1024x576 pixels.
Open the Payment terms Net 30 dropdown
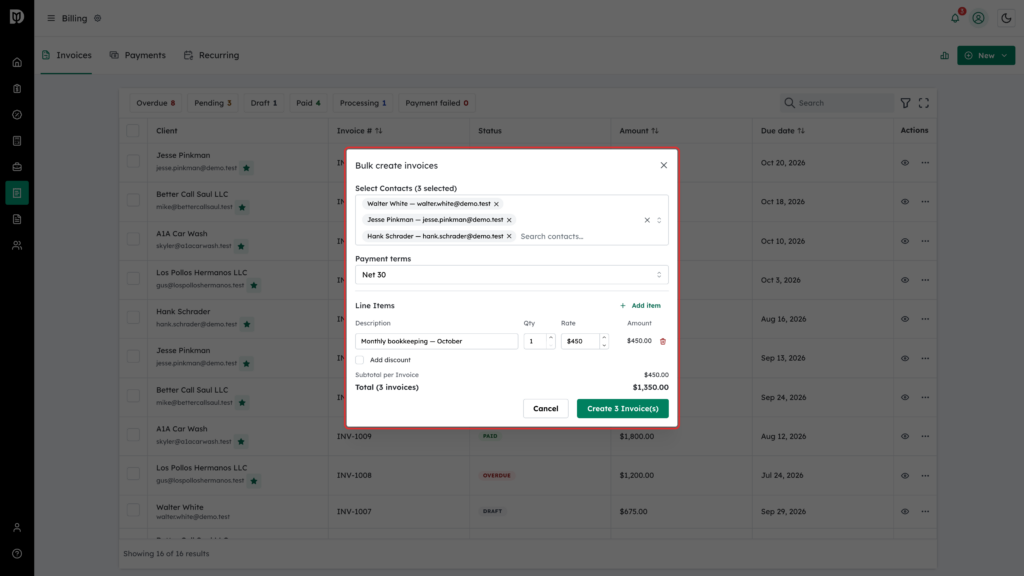[511, 275]
